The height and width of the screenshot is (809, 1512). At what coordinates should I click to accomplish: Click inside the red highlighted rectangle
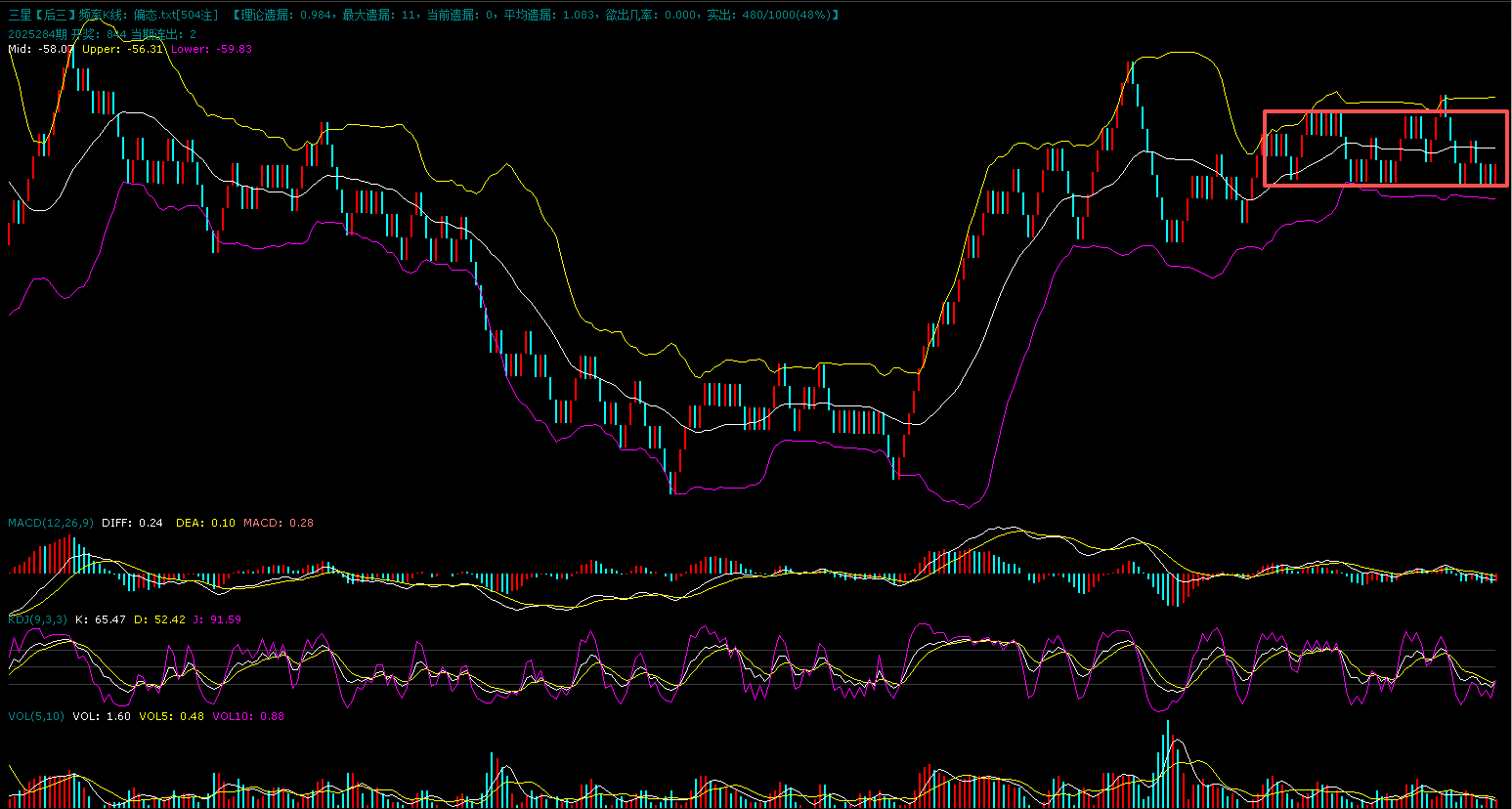click(1385, 148)
